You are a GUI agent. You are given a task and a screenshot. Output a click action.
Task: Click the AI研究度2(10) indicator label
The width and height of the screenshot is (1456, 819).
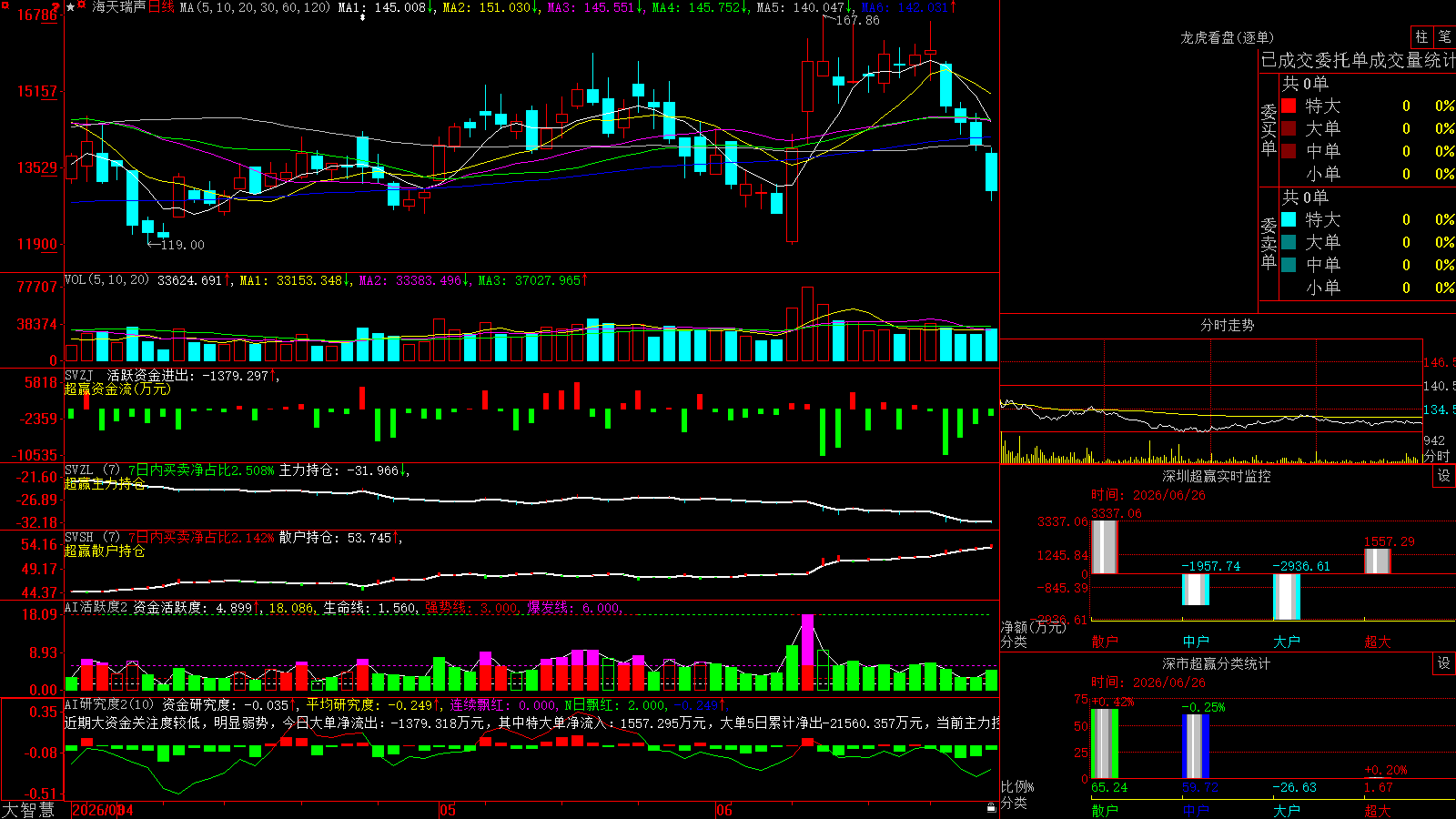(109, 704)
